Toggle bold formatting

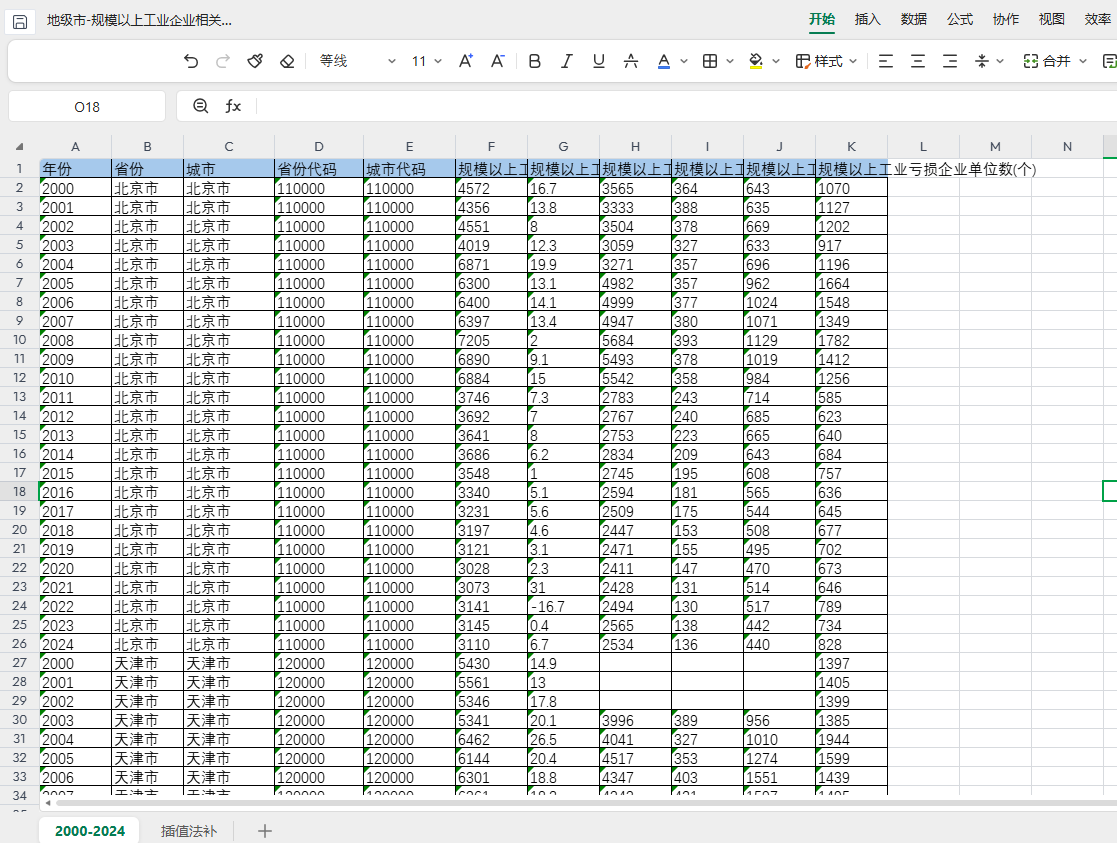[535, 61]
